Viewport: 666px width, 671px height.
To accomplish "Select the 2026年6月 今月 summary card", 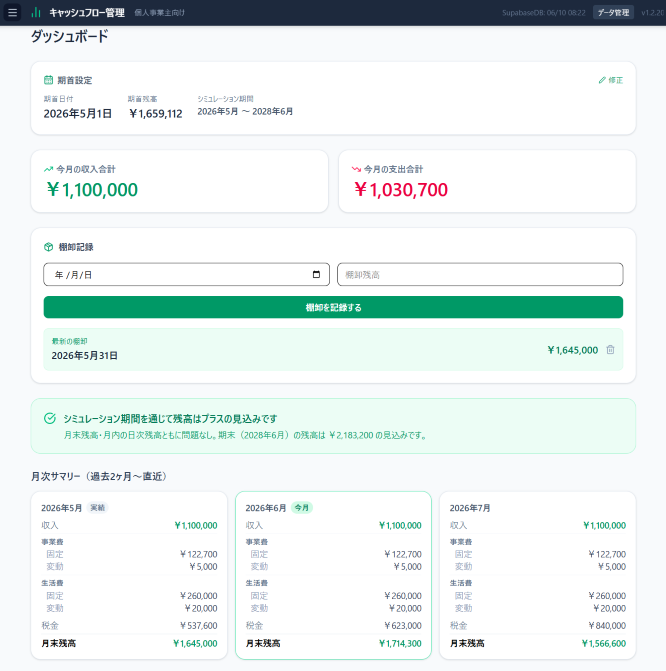I will pyautogui.click(x=333, y=575).
